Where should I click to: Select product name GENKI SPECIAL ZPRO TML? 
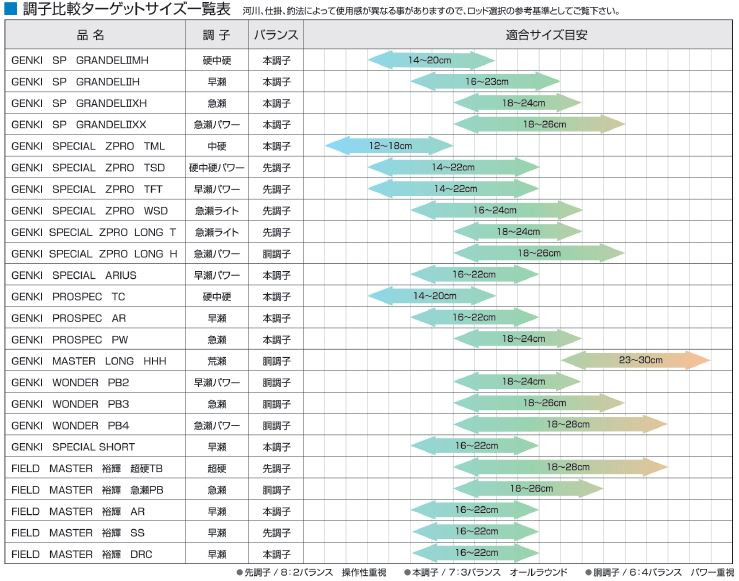pos(88,146)
